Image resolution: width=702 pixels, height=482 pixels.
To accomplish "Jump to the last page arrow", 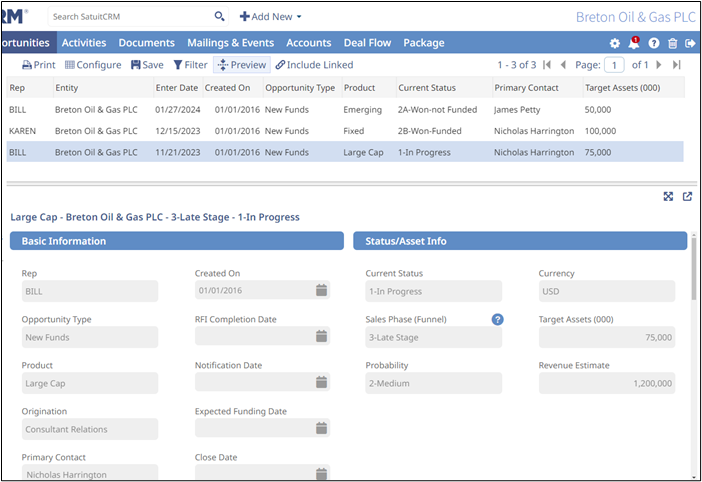I will coord(676,65).
